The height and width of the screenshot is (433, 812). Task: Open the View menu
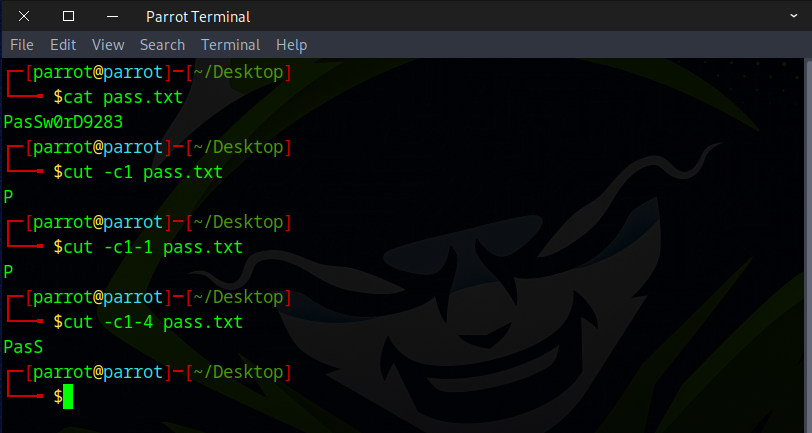pyautogui.click(x=108, y=45)
